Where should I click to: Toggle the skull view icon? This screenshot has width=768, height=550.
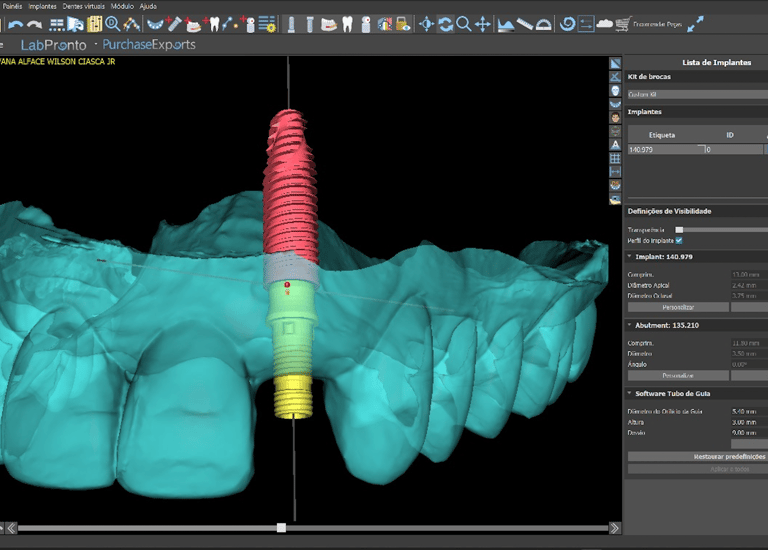tap(615, 90)
